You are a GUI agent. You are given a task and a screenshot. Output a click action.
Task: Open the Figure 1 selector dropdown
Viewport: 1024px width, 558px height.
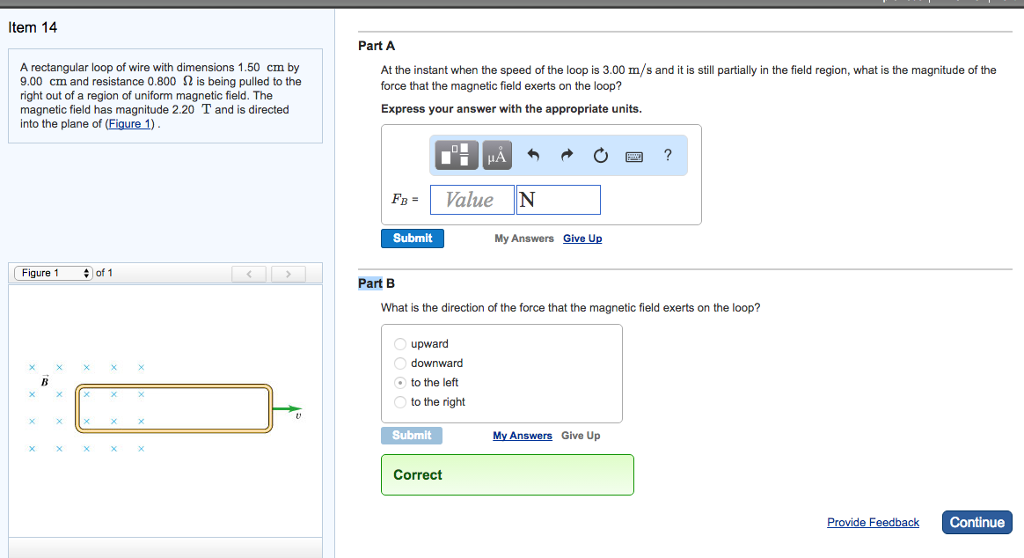click(53, 273)
